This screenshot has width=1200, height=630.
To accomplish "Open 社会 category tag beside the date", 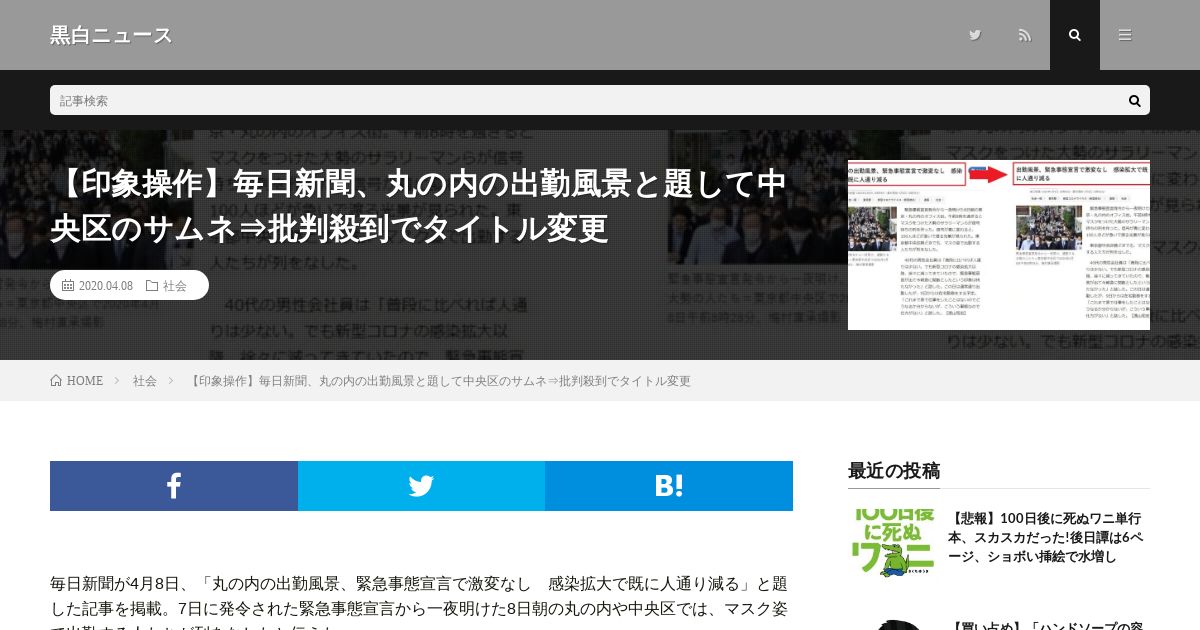I will tap(175, 285).
